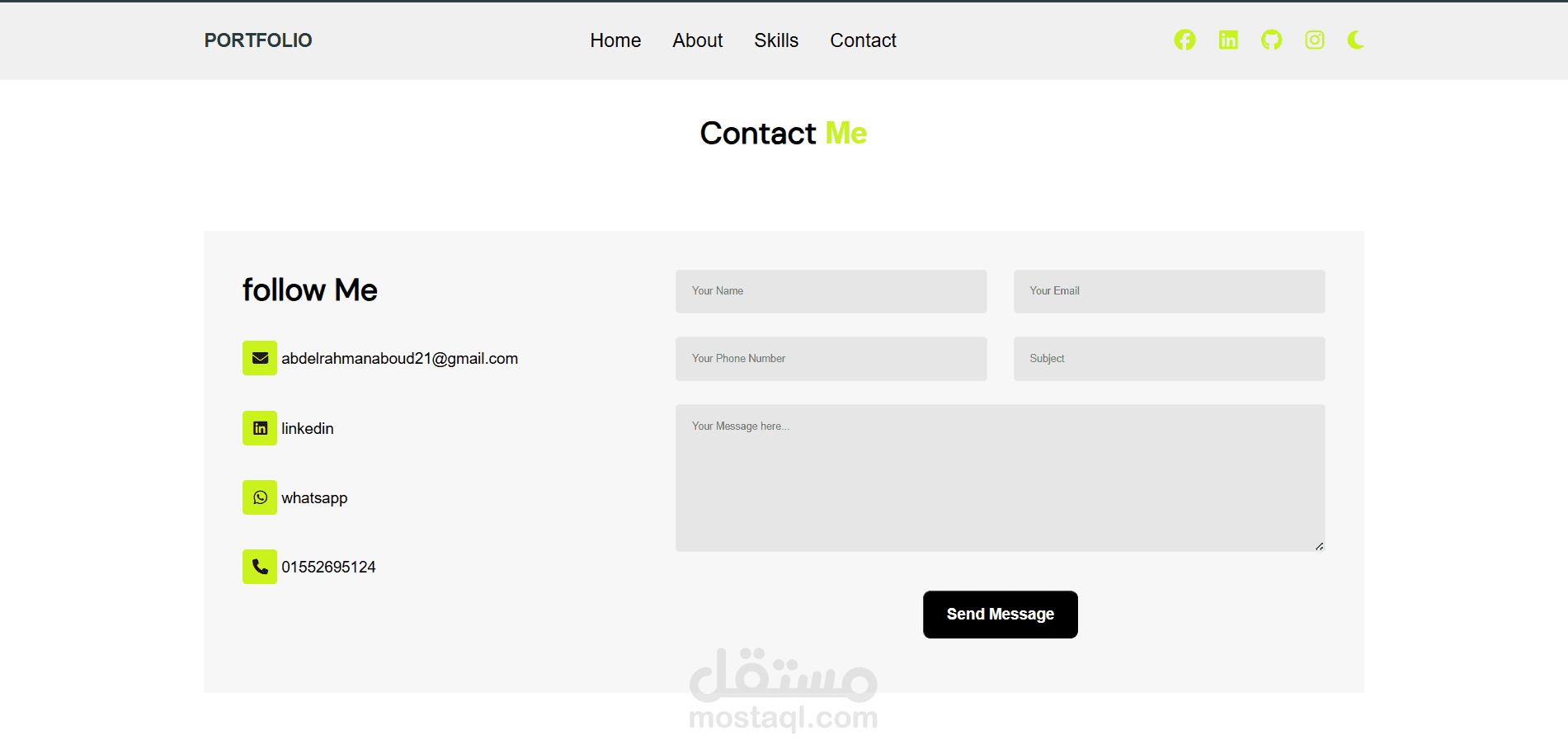Choose Contact in the top navigation
Image resolution: width=1568 pixels, height=749 pixels.
point(863,40)
